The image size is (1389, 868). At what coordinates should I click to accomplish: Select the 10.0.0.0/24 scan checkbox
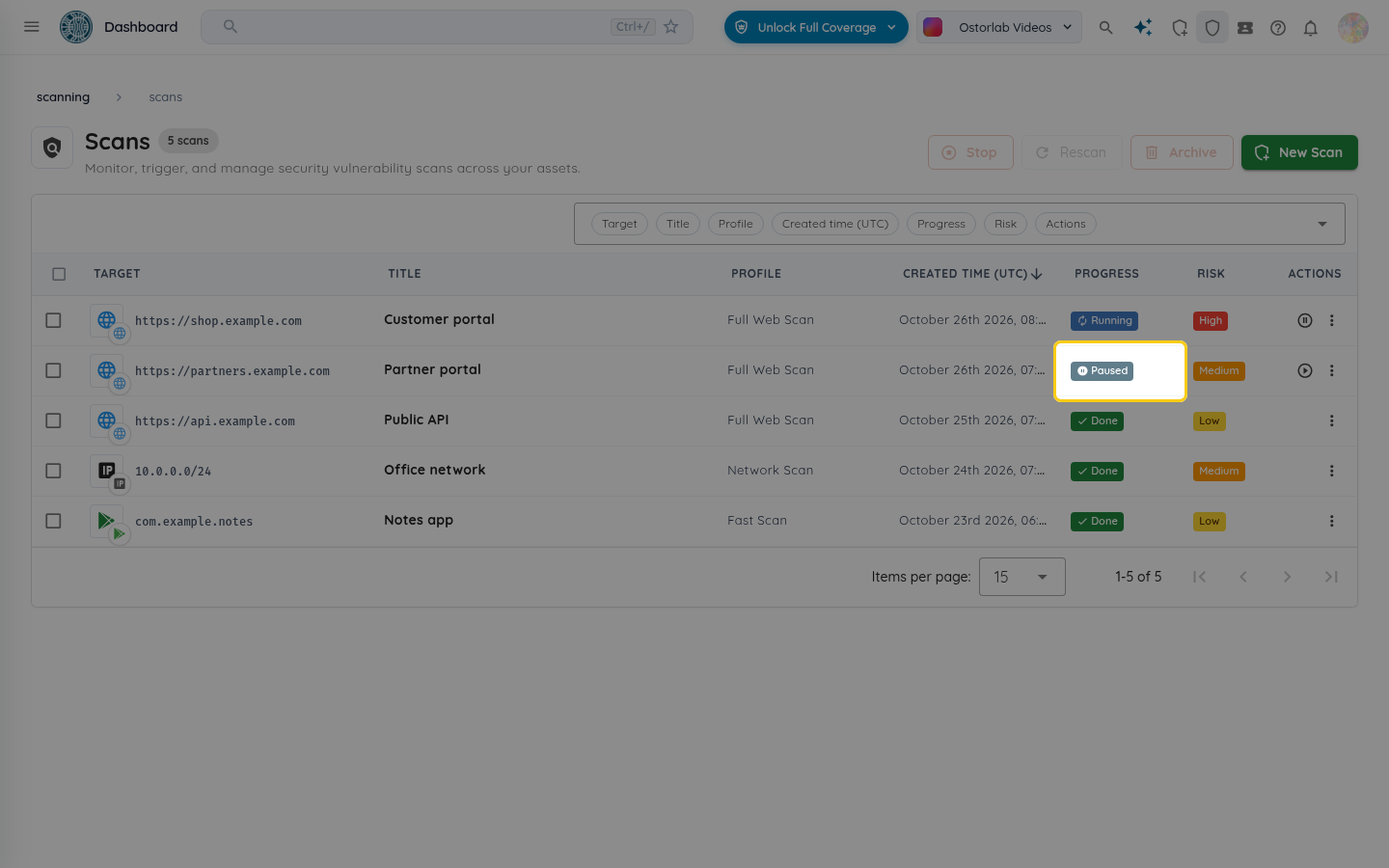tap(53, 471)
